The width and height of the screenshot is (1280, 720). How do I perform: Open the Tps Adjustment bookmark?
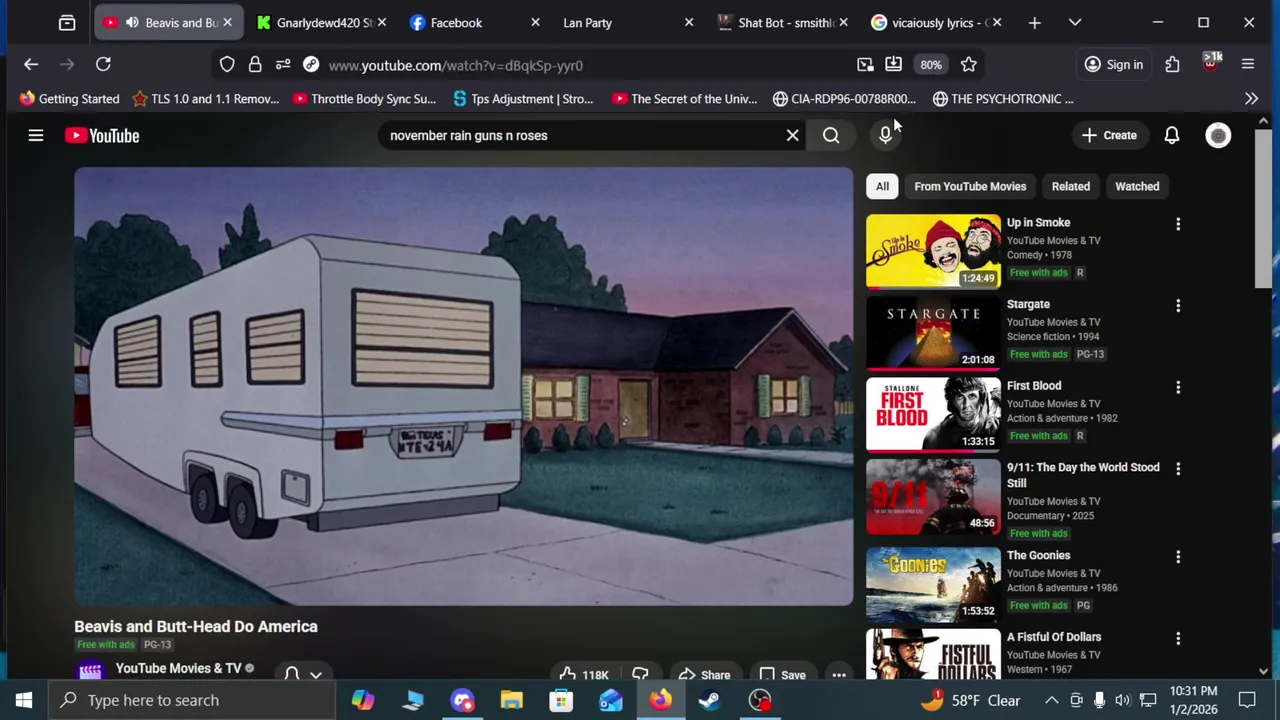(523, 99)
